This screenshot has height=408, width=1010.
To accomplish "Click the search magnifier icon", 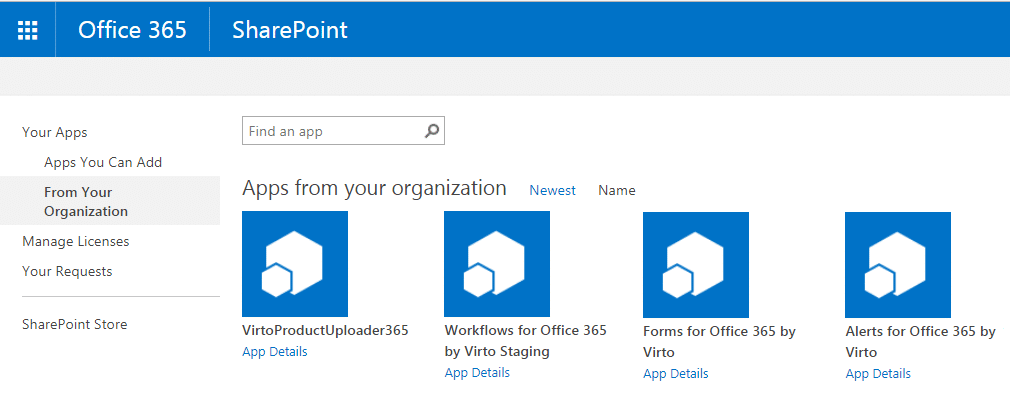I will point(432,131).
